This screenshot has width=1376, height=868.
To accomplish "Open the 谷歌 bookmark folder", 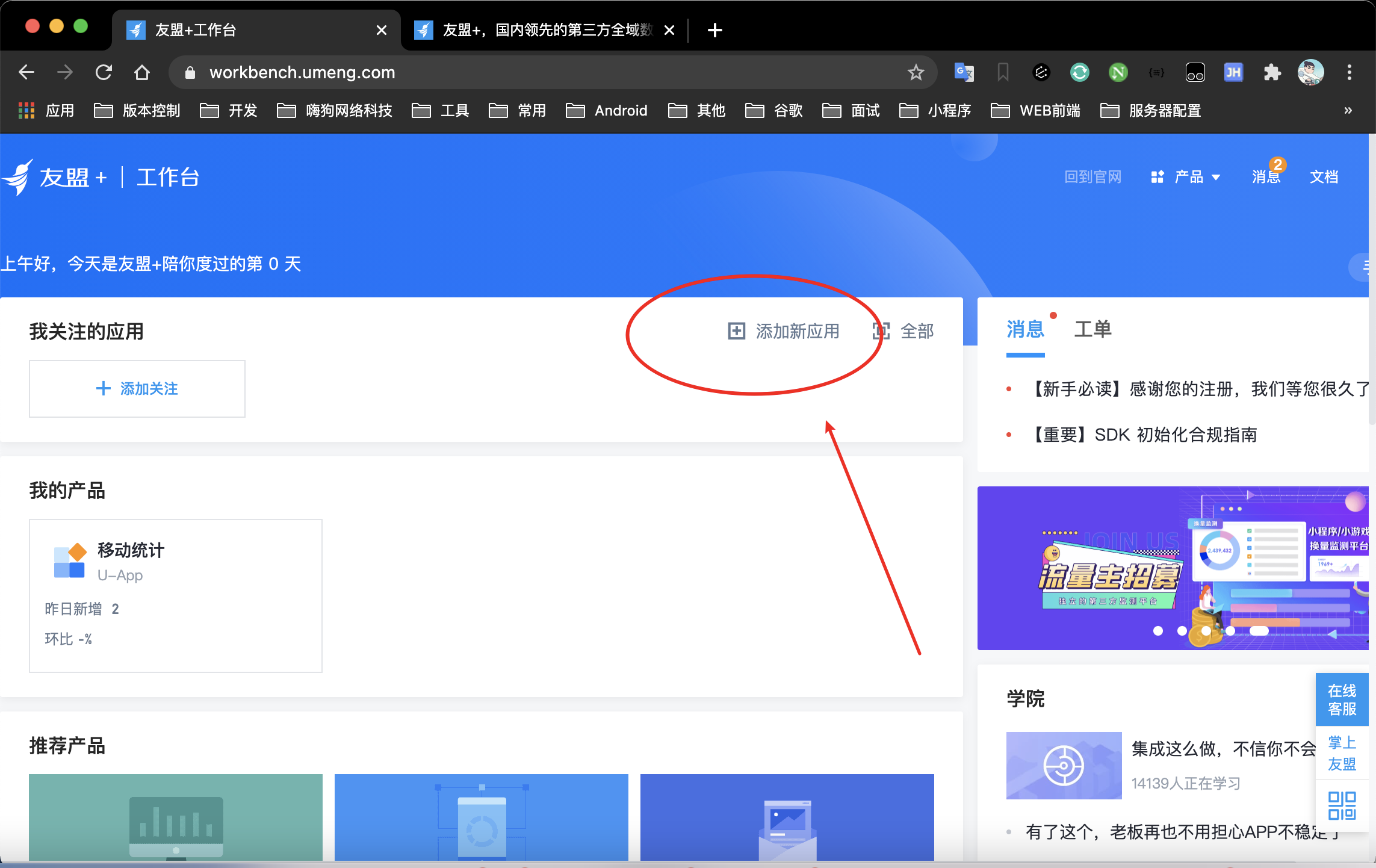I will (774, 111).
